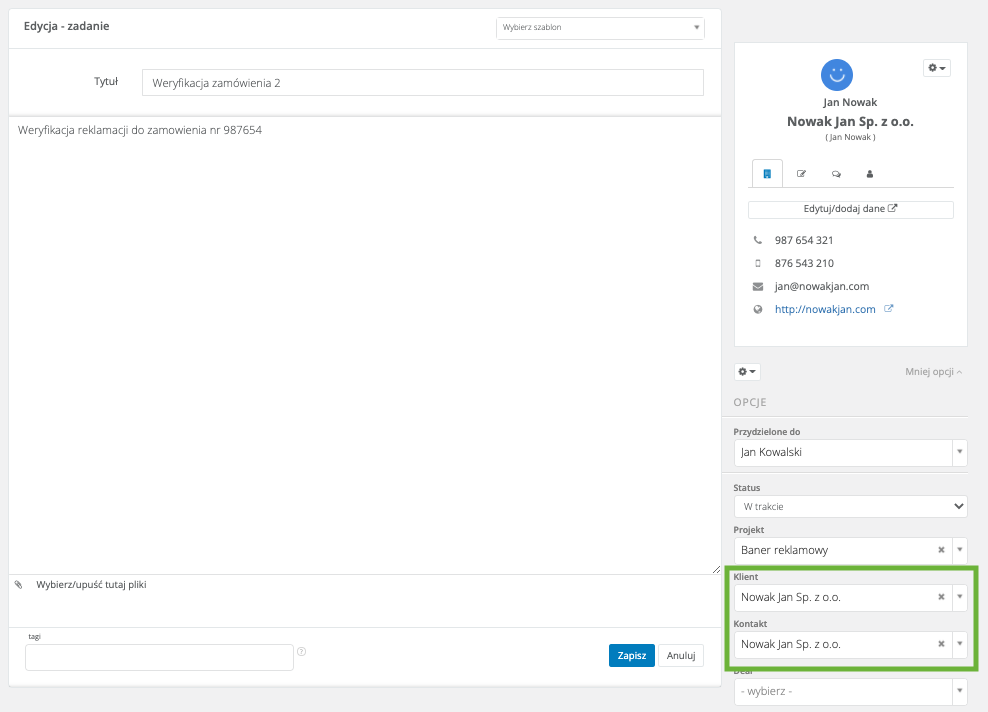The width and height of the screenshot is (988, 712).
Task: Remove the selected Klient value with the X
Action: (941, 597)
